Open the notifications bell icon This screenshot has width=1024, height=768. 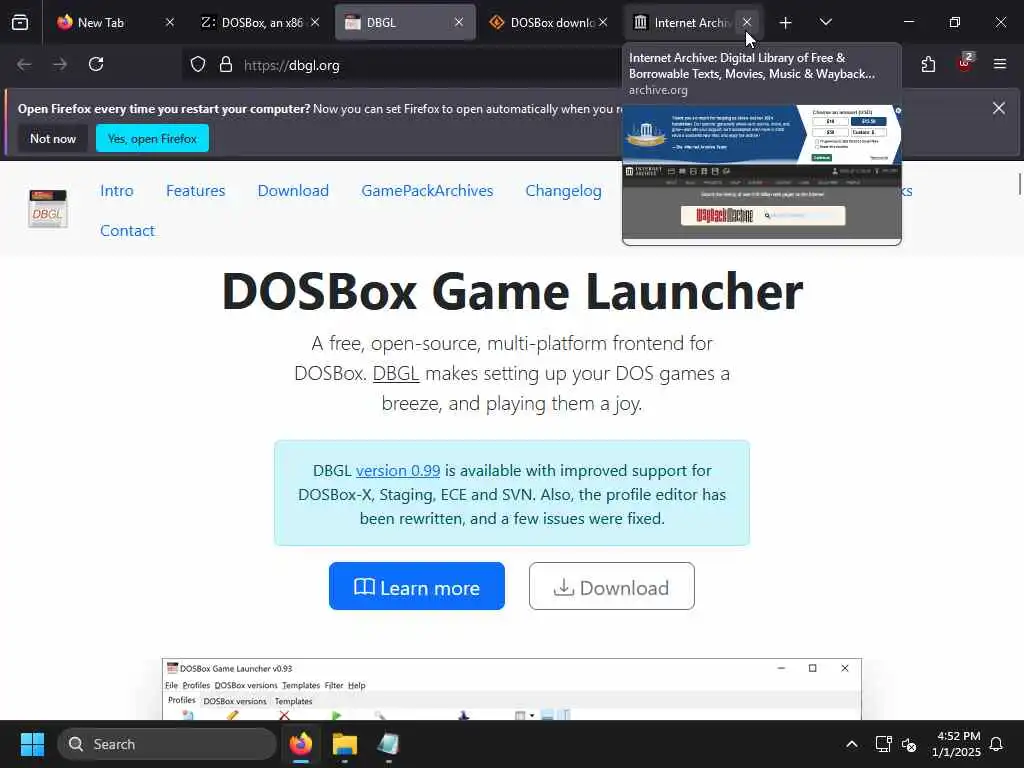[997, 744]
